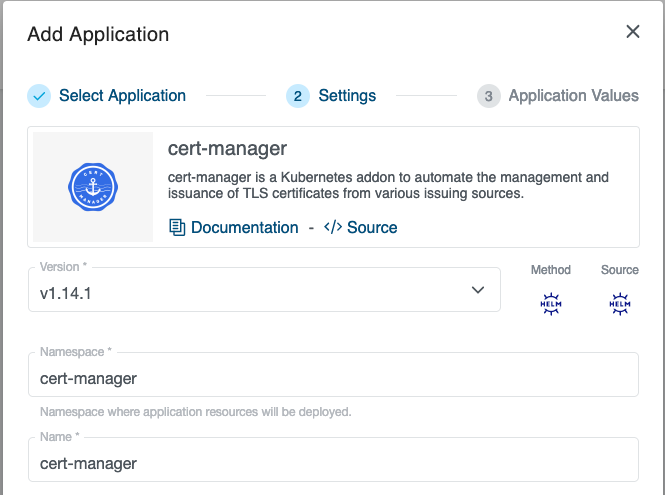Focus the Namespace input field
Image resolution: width=665 pixels, height=495 pixels.
pos(335,378)
